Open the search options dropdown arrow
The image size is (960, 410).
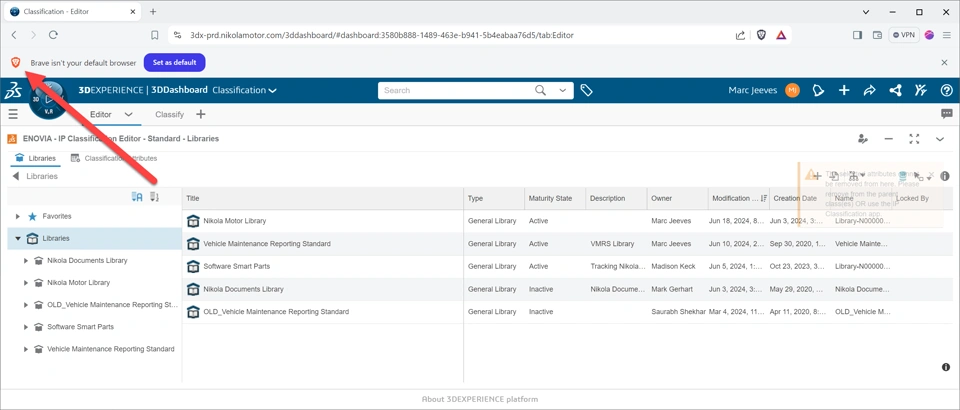(563, 91)
